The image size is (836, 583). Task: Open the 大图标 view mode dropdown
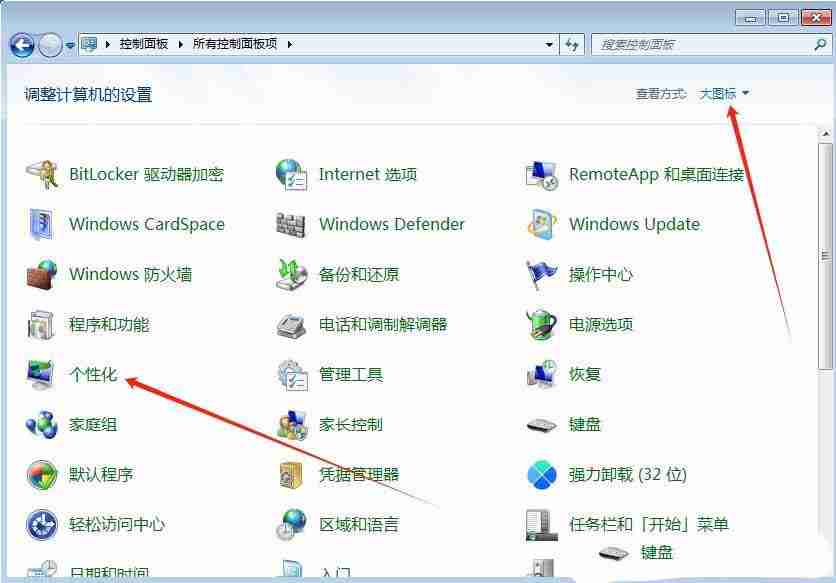(x=722, y=93)
